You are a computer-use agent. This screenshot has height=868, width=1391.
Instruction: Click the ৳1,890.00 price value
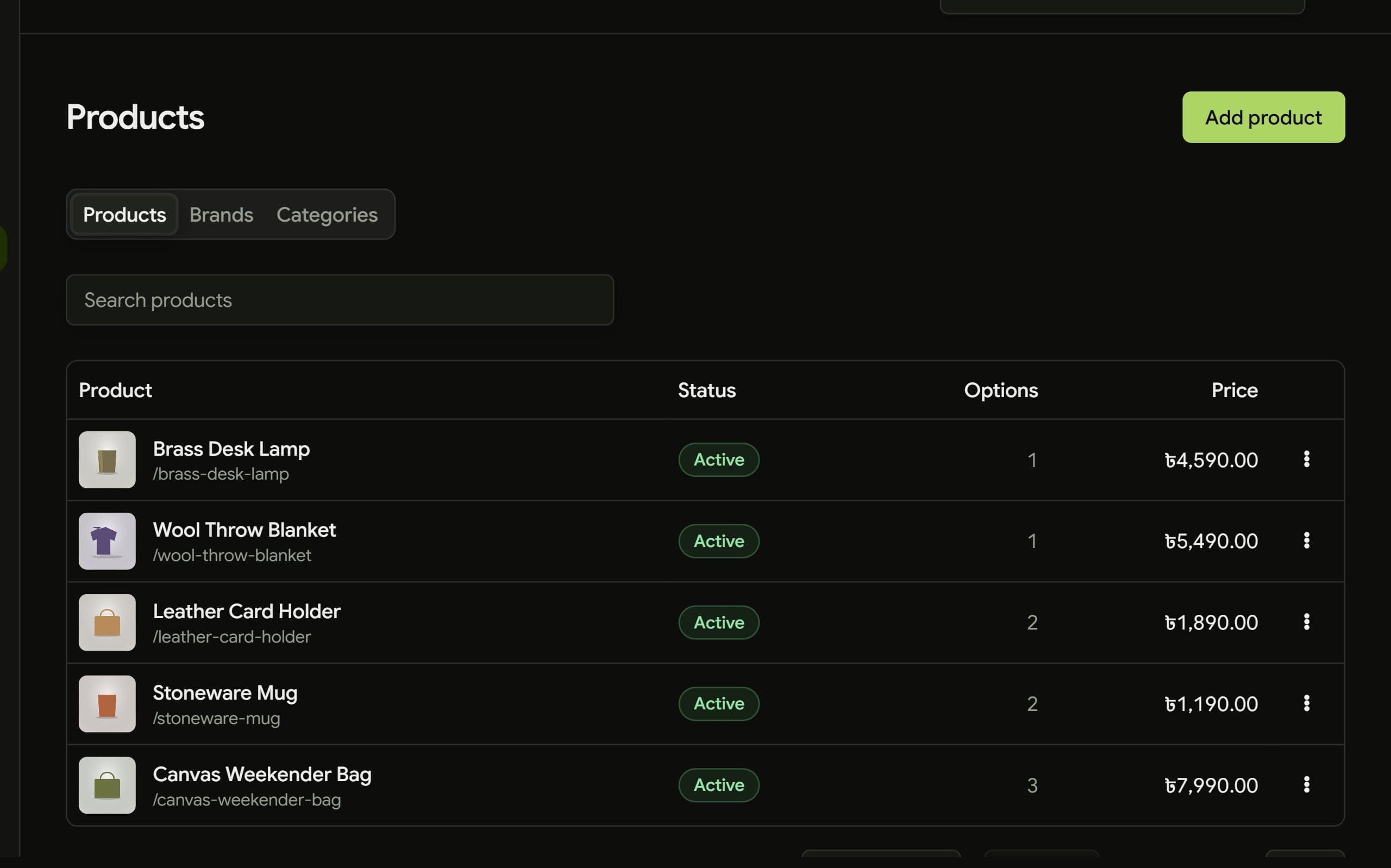[x=1211, y=623]
